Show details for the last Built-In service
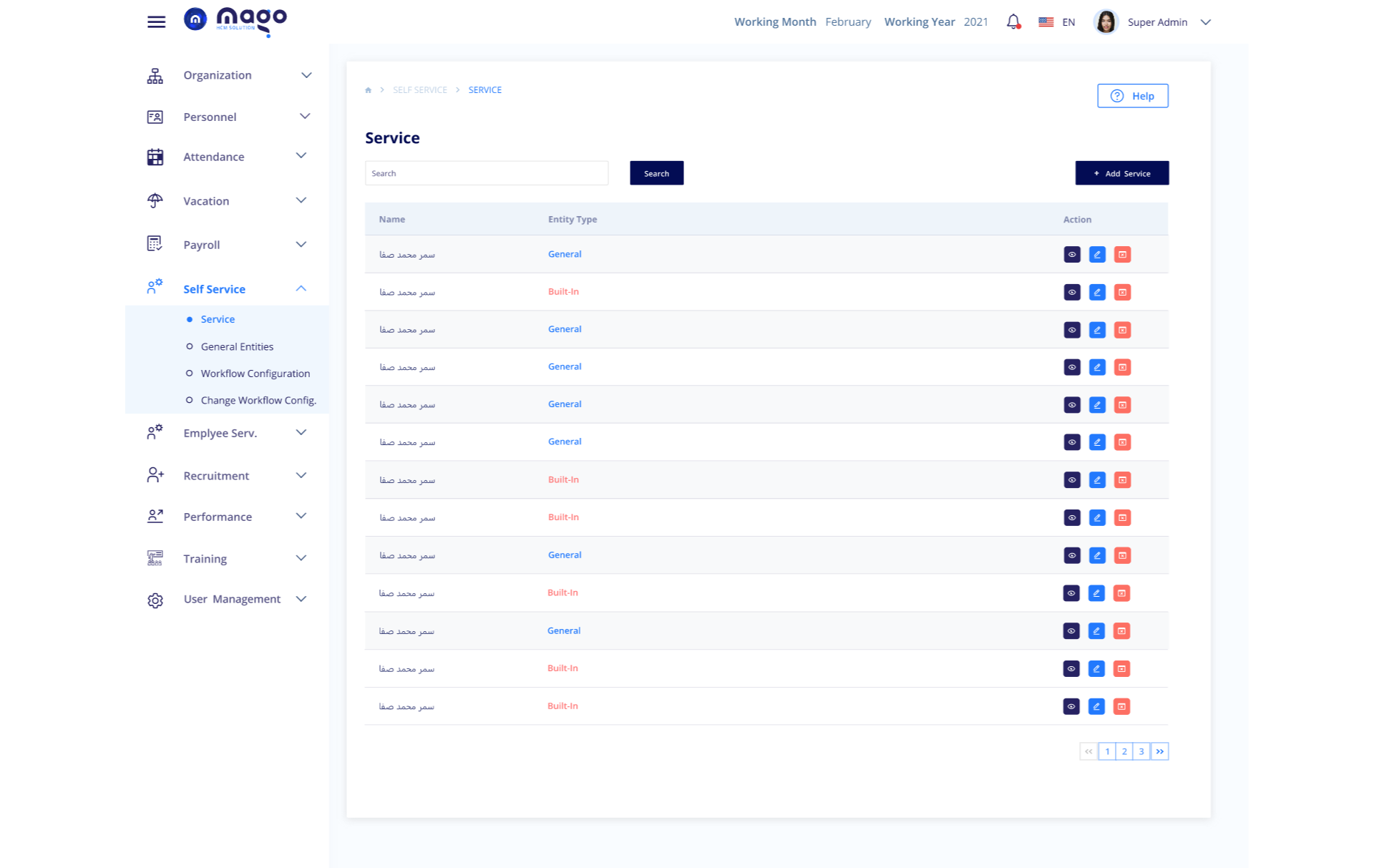 coord(1071,706)
